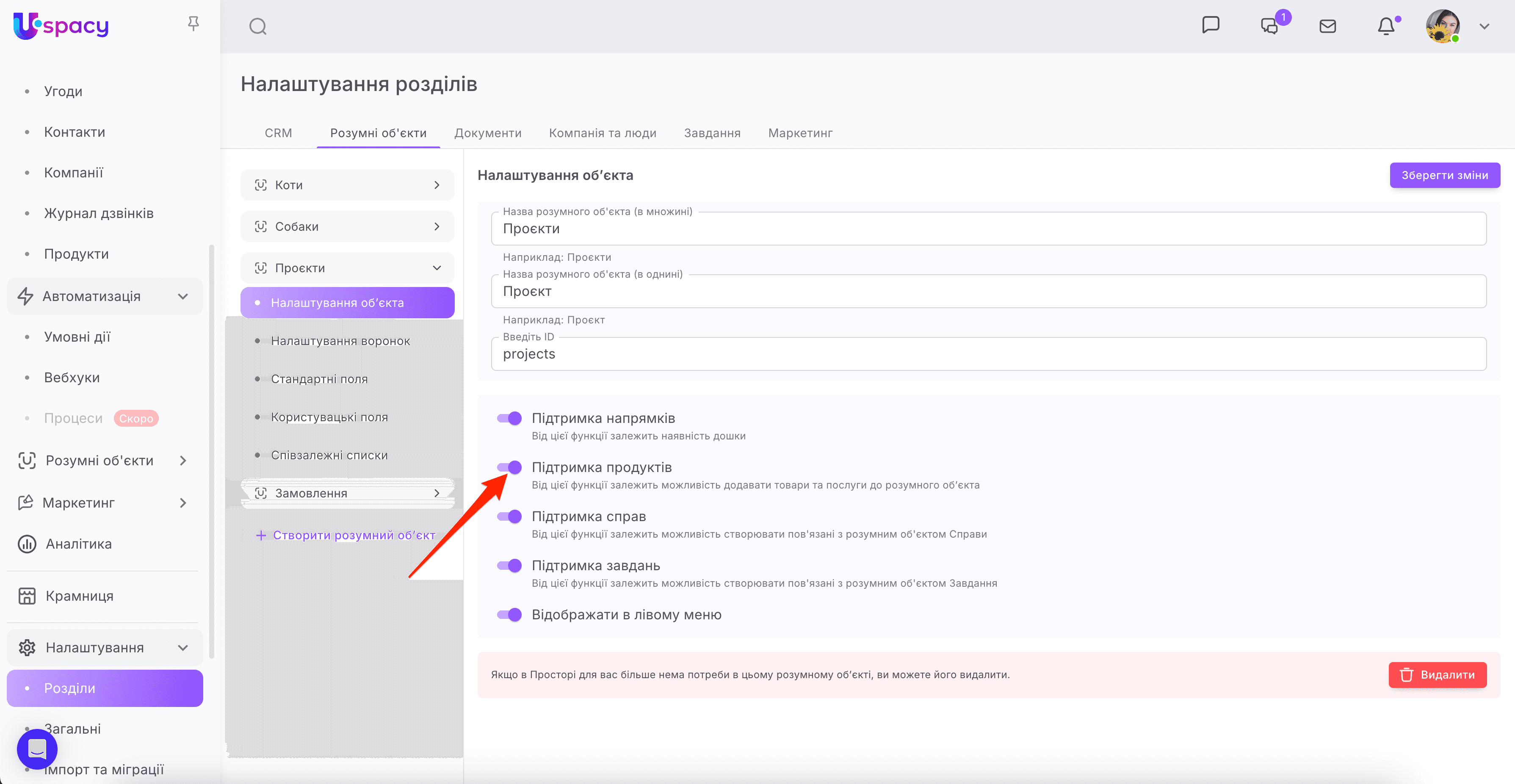
Task: Open the chat bubble icon in header
Action: [1211, 25]
